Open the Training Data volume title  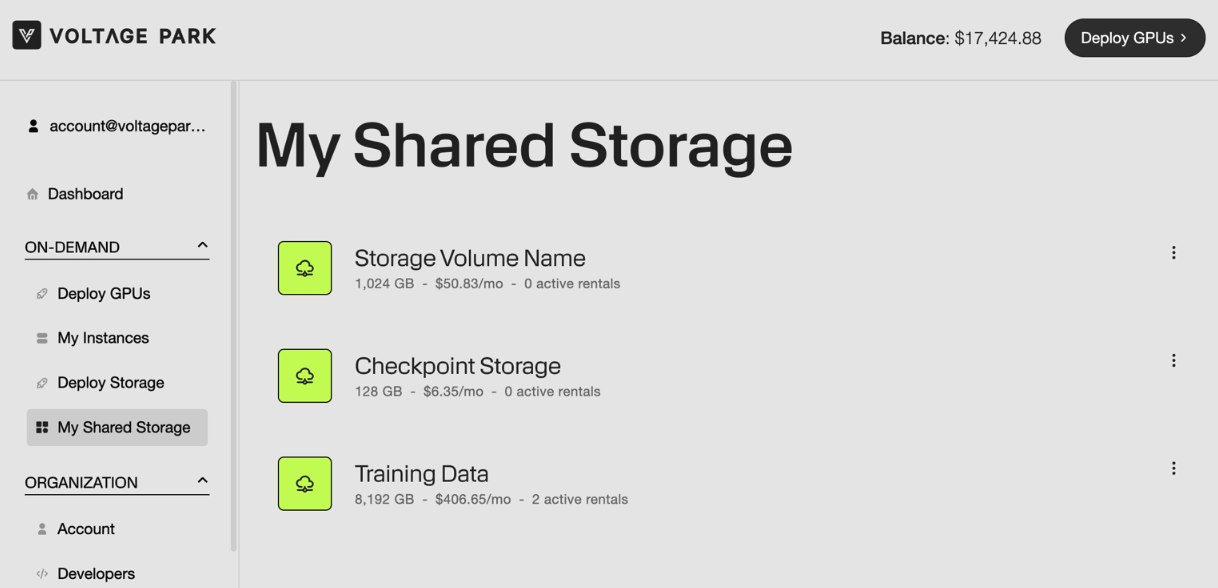(x=421, y=473)
